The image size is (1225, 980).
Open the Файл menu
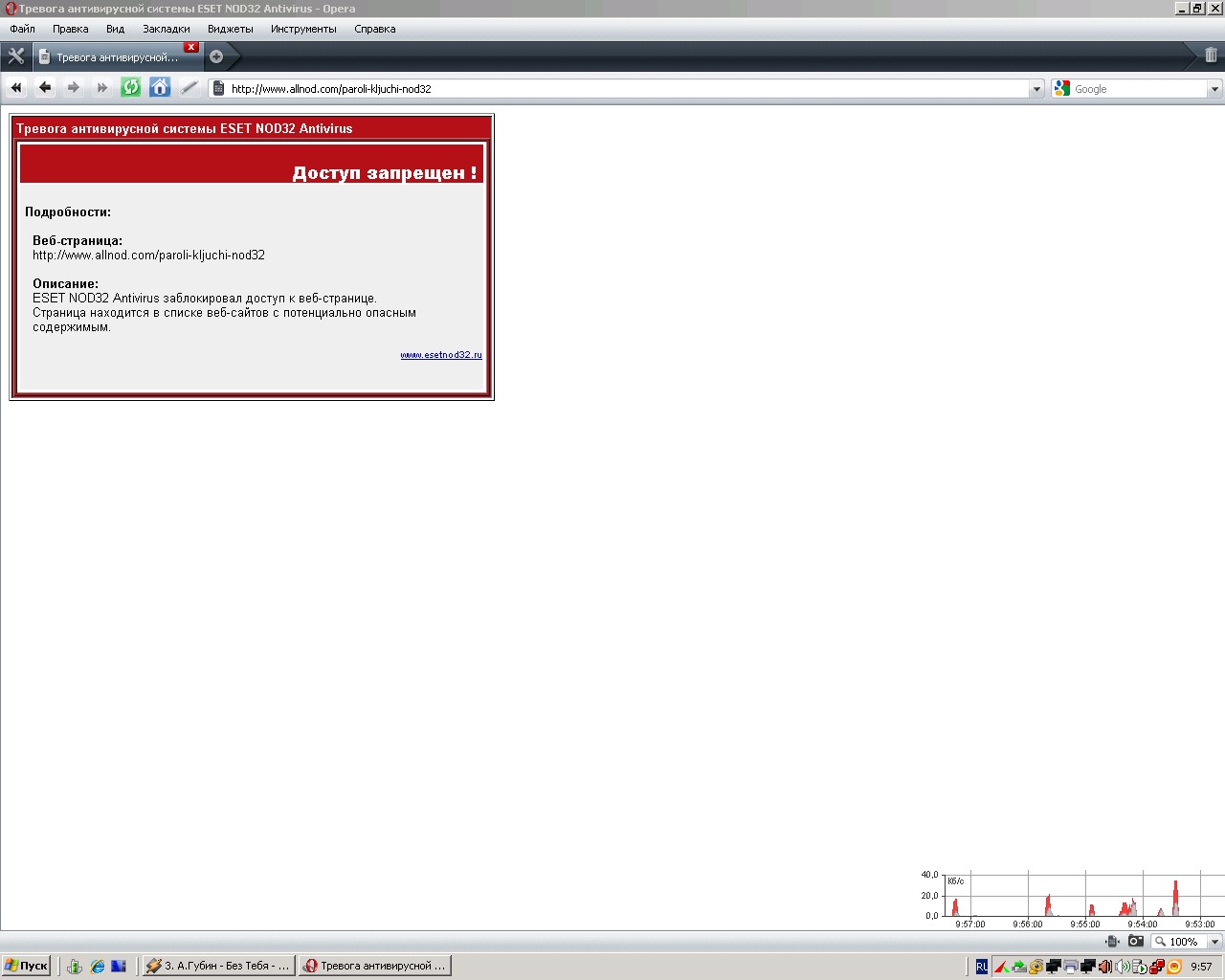point(22,29)
